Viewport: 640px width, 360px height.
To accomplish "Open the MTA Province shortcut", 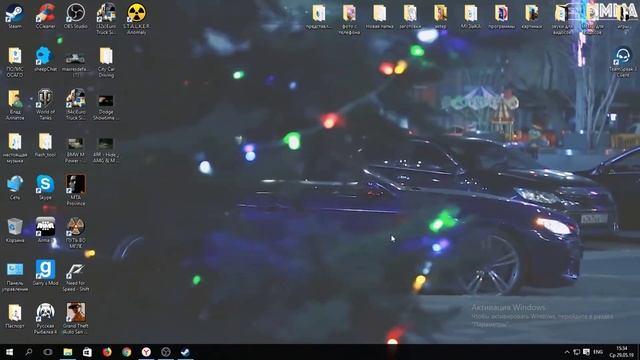I will point(76,189).
